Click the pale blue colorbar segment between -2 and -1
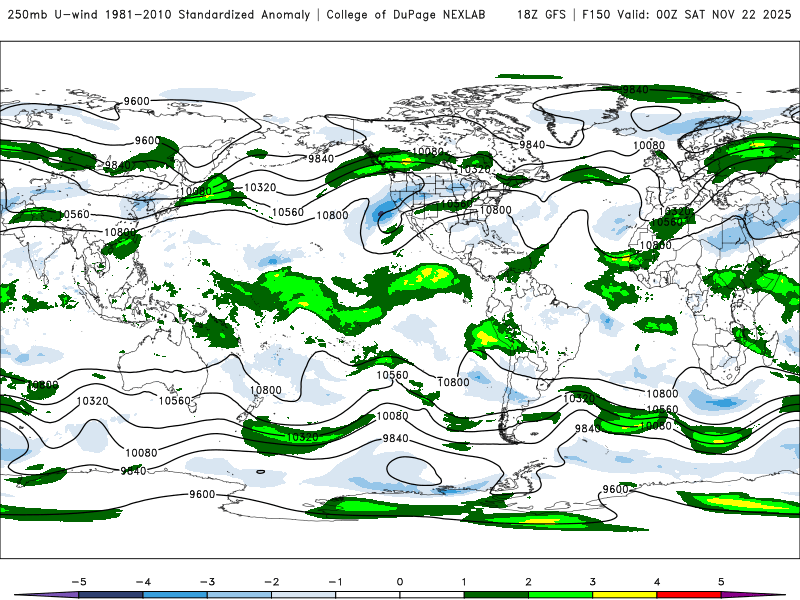Image resolution: width=800 pixels, height=600 pixels. pos(304,595)
